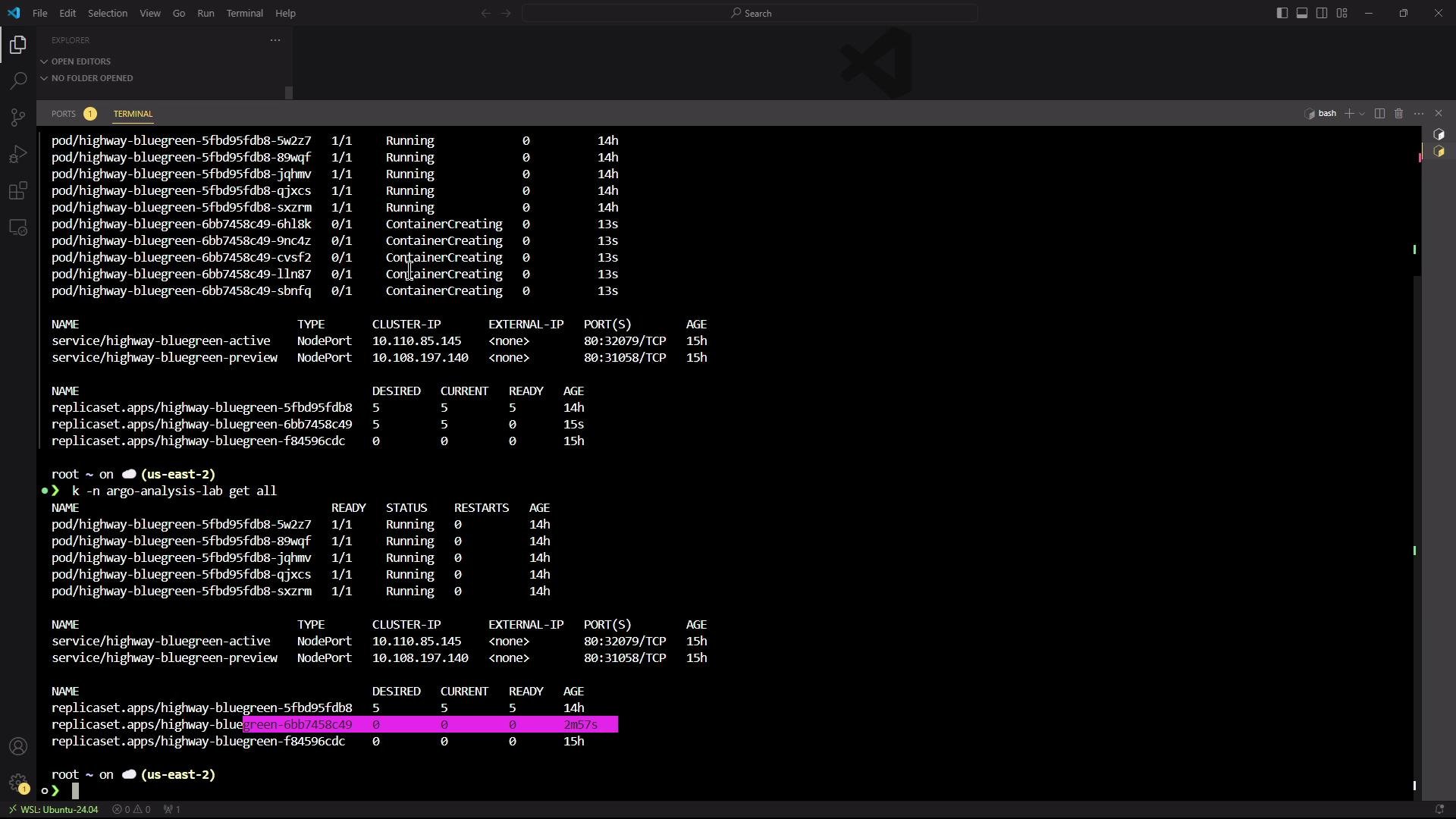The height and width of the screenshot is (819, 1456).
Task: Click the forwarded ports status item
Action: 172,810
